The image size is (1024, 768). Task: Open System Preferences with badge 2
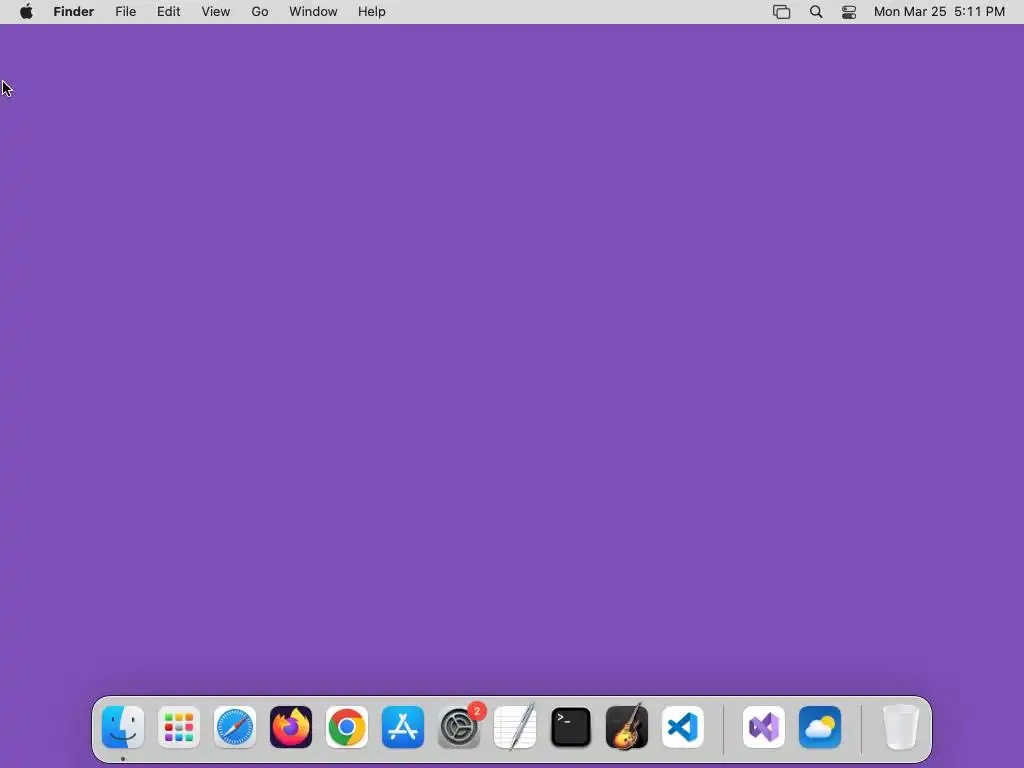pos(459,727)
